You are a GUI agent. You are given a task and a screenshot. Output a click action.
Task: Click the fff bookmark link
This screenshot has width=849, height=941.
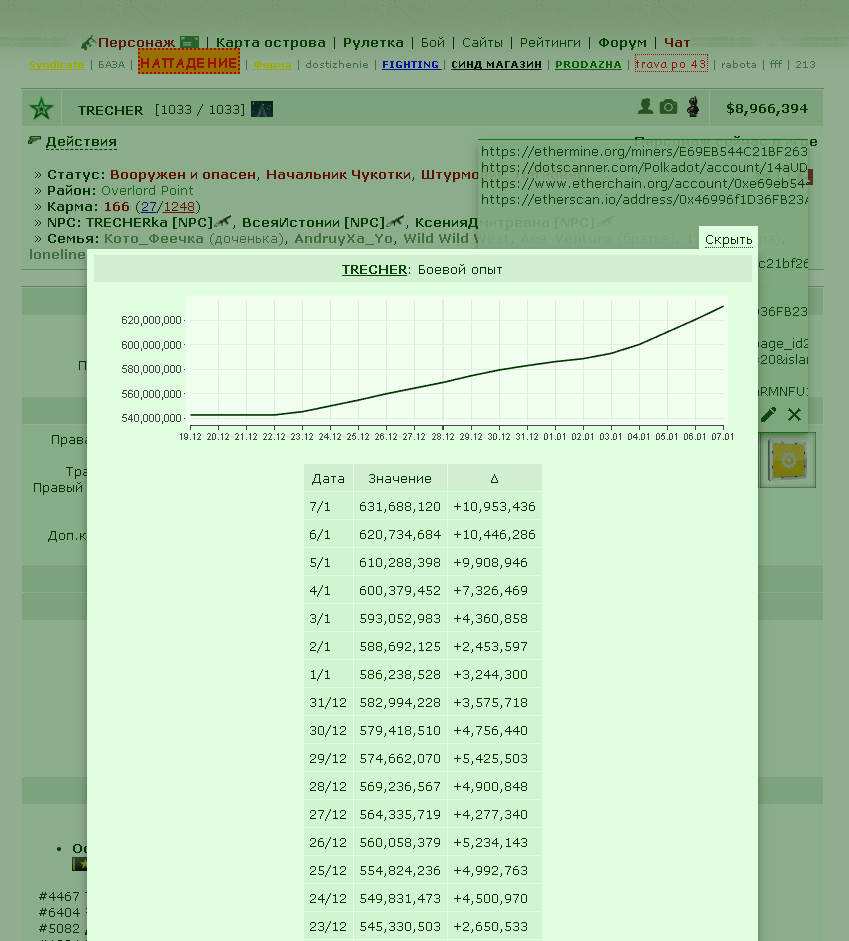pos(776,64)
